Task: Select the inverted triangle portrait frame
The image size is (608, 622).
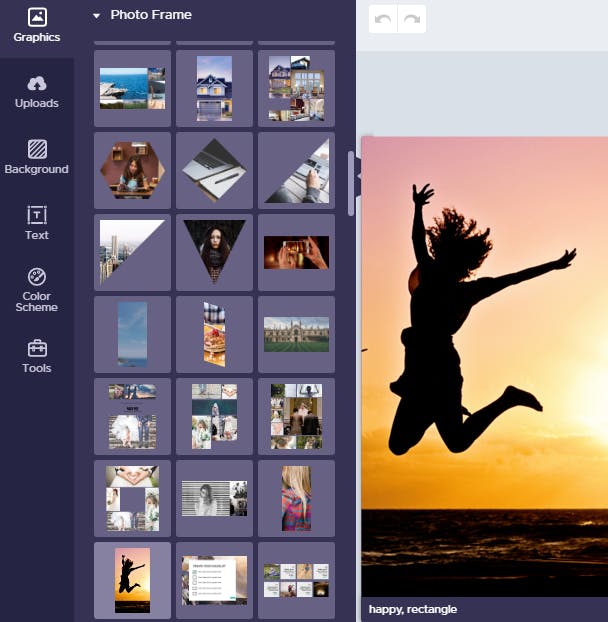Action: 214,252
